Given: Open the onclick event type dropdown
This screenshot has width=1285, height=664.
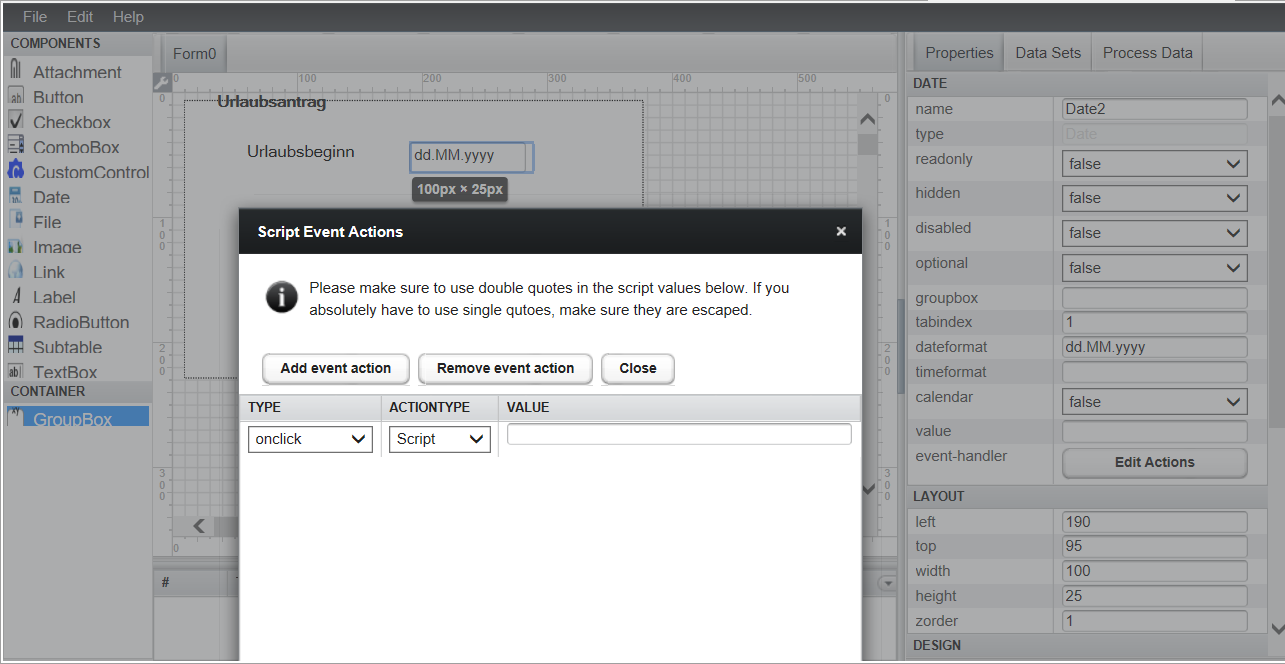Looking at the screenshot, I should pos(310,439).
